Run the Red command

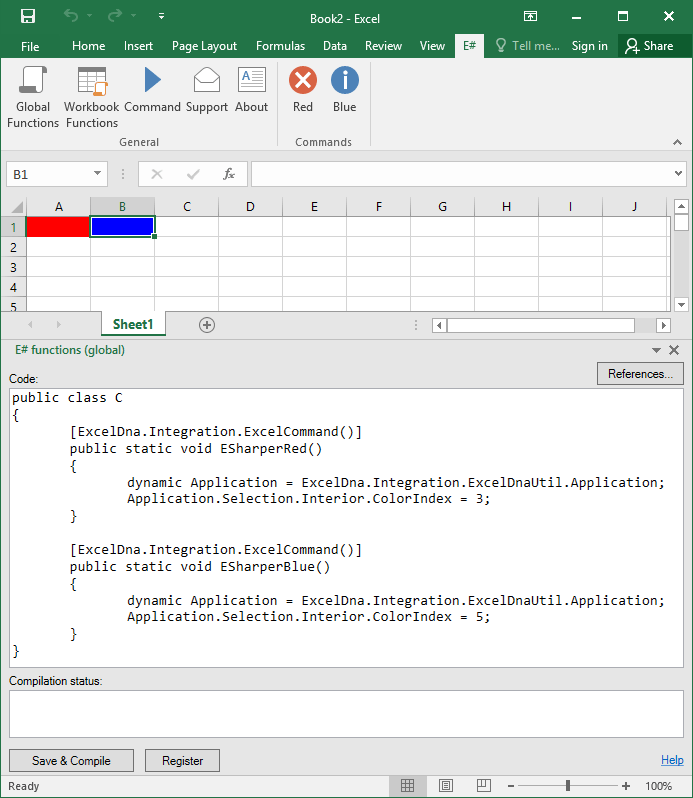click(x=303, y=90)
